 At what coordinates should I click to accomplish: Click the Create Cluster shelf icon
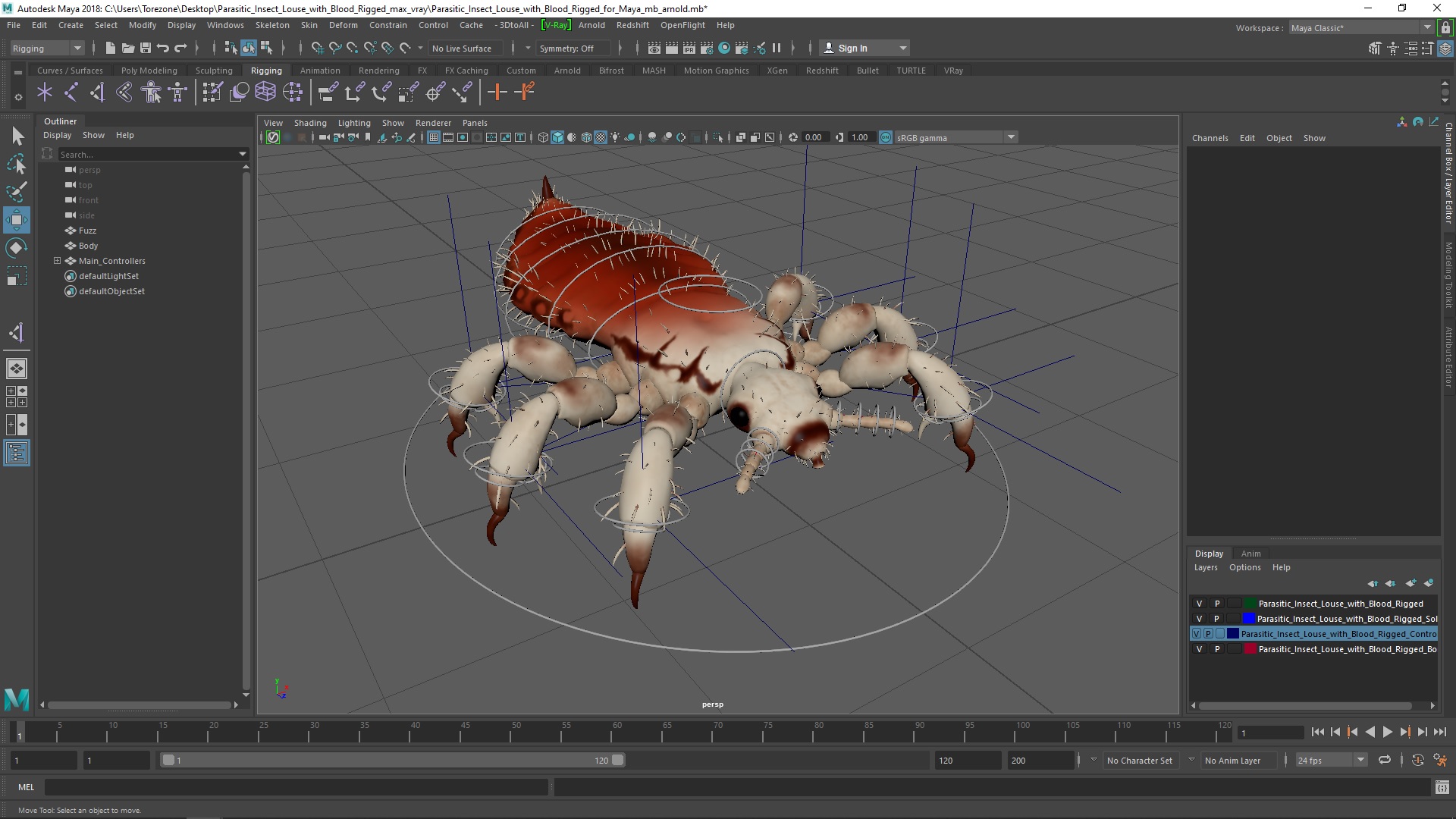click(292, 93)
